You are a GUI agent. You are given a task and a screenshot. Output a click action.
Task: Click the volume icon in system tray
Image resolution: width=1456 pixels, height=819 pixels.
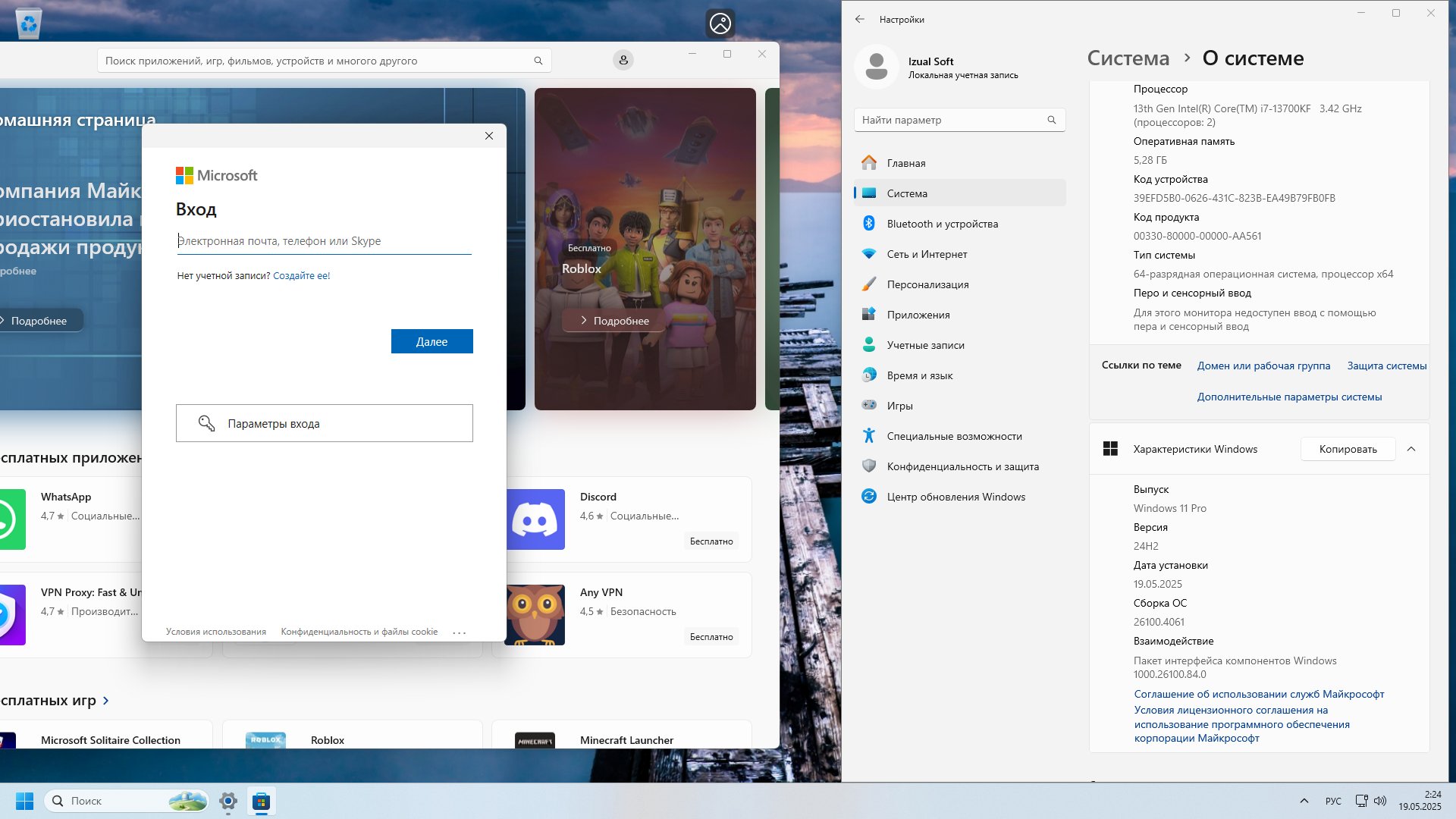1380,801
